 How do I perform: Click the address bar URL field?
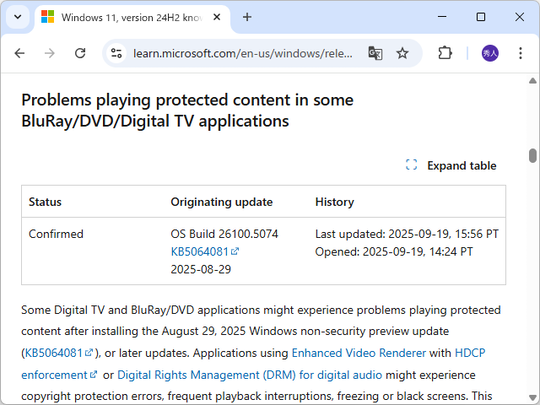coord(242,53)
